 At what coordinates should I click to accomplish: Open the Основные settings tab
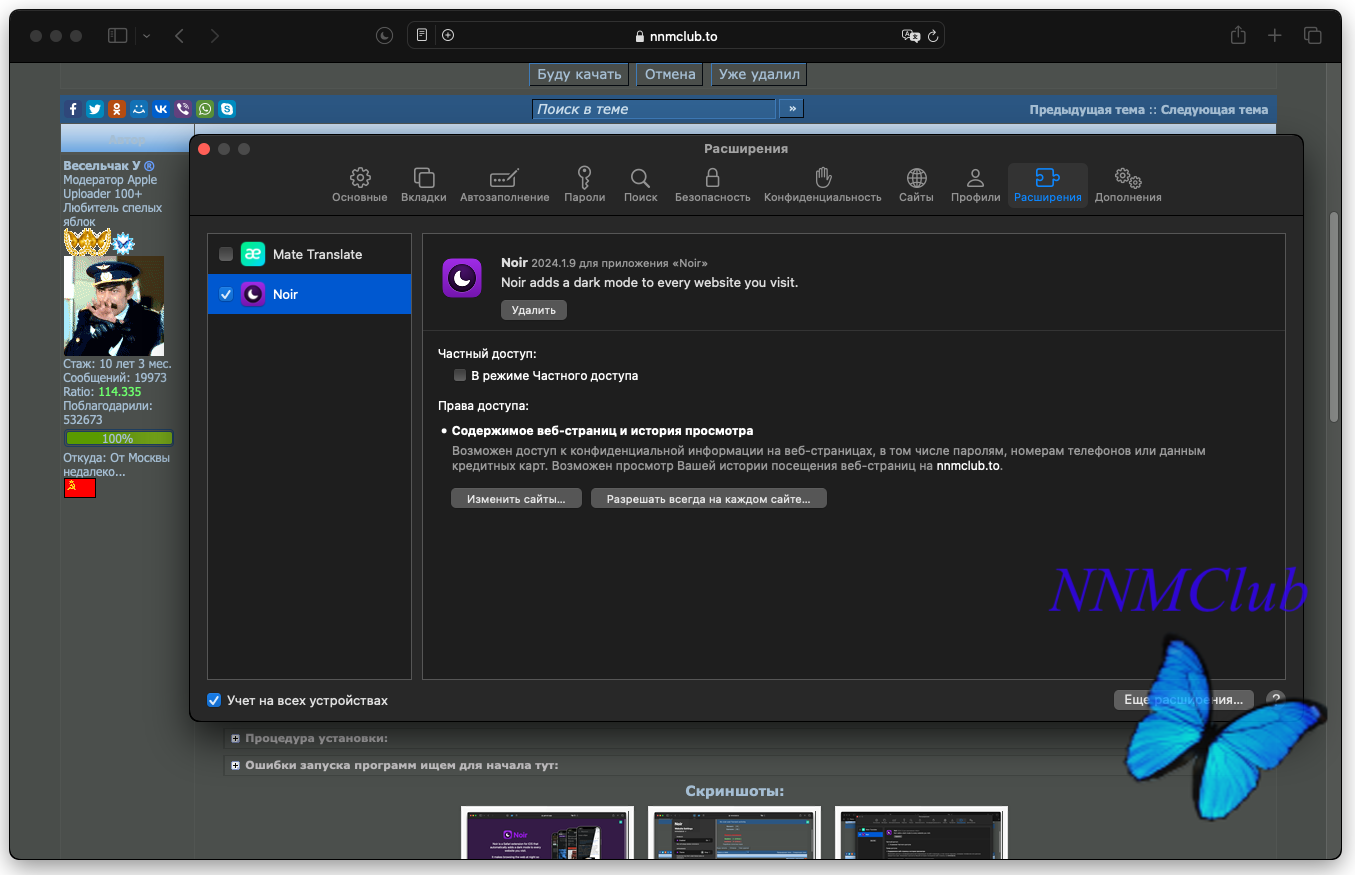click(360, 185)
